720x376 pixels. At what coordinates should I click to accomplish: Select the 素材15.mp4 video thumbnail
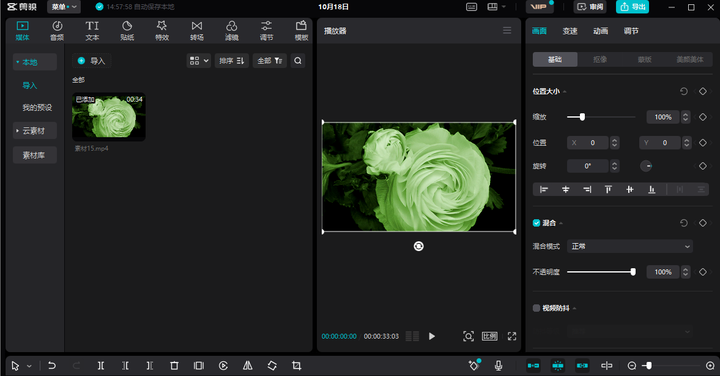[x=109, y=117]
